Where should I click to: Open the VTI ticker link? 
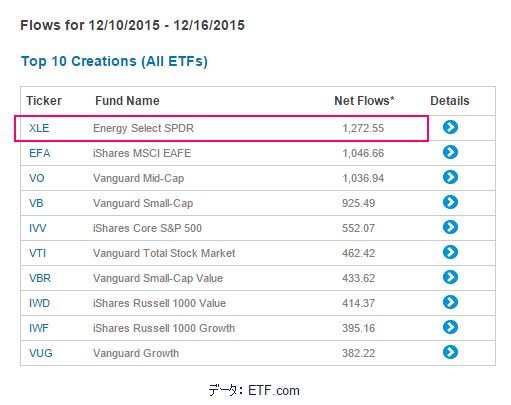(x=37, y=253)
